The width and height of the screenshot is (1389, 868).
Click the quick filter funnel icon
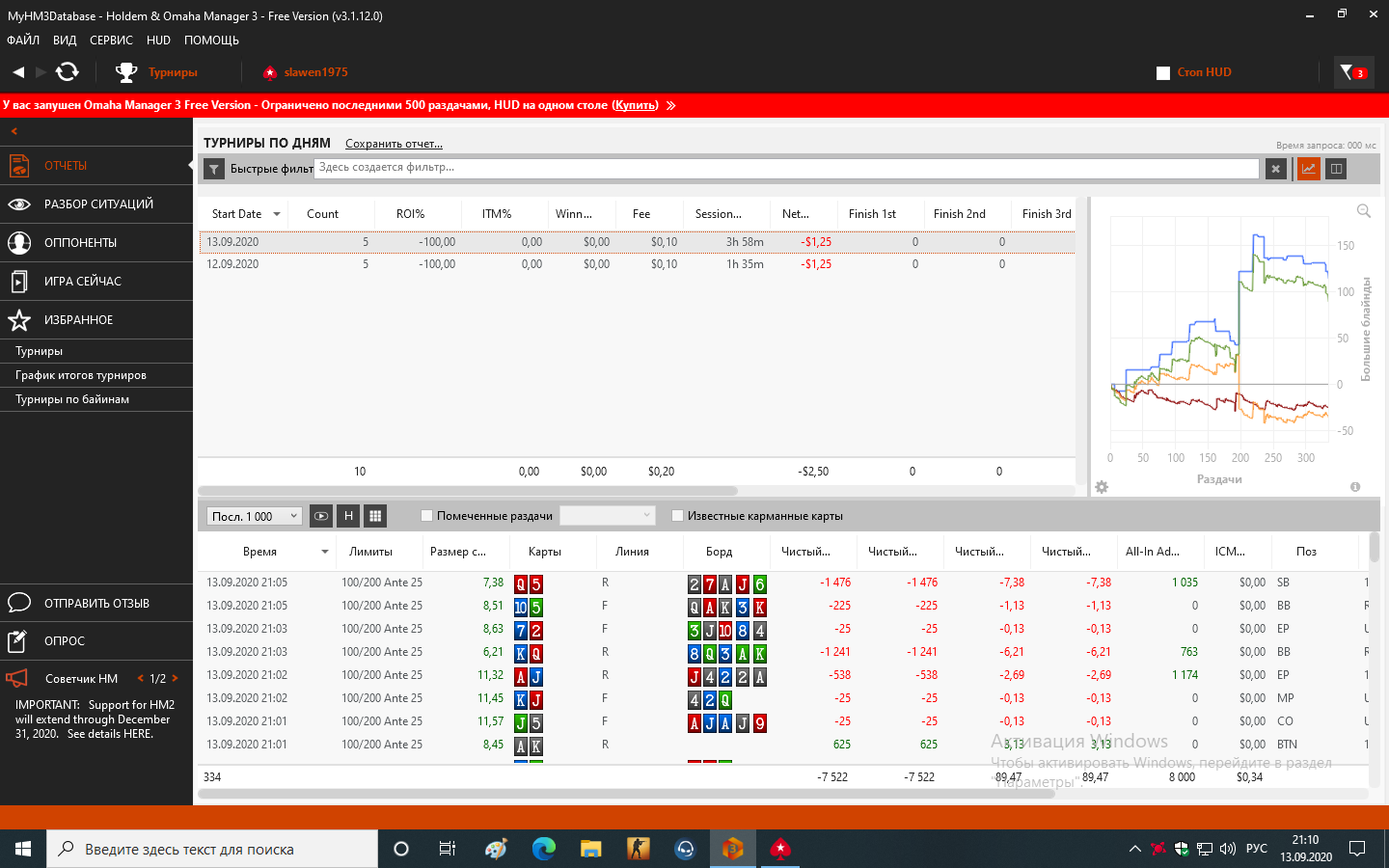(x=214, y=170)
